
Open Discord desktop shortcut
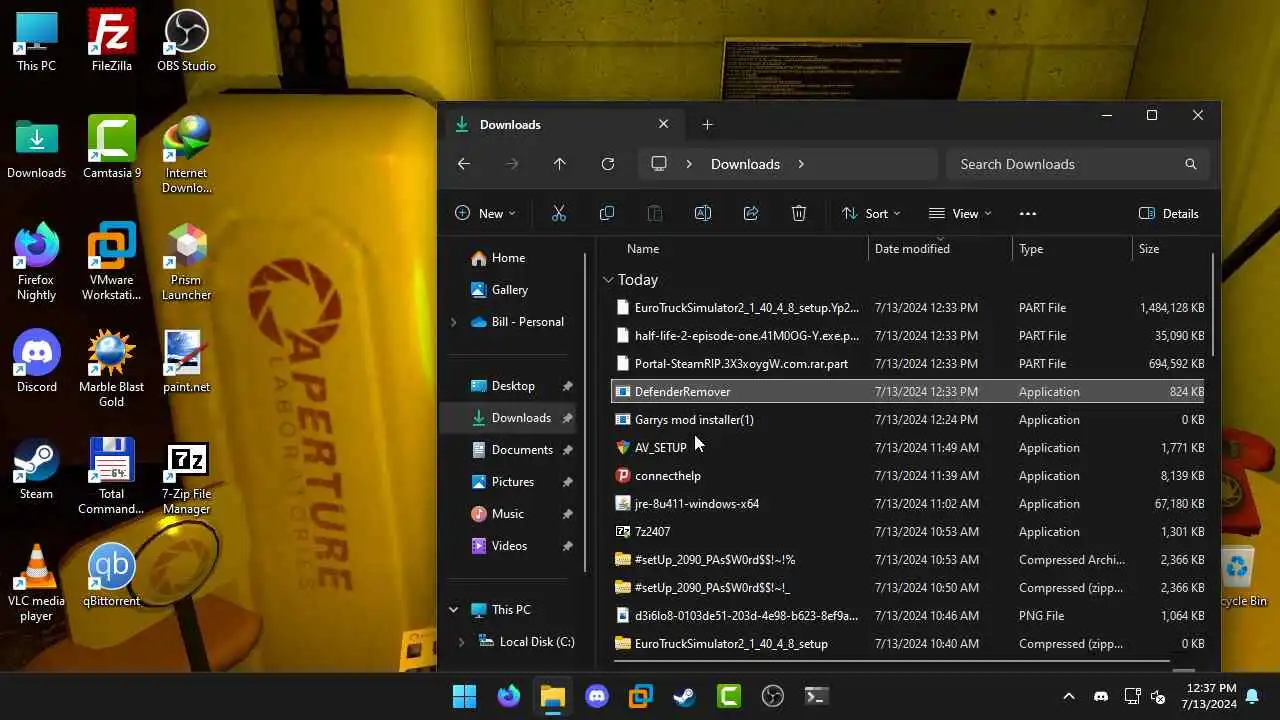click(36, 362)
